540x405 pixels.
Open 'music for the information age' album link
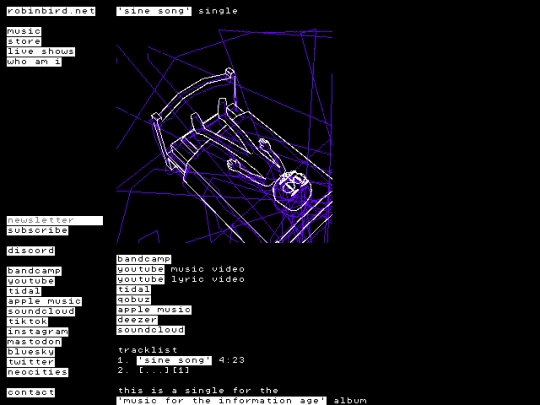[x=221, y=401]
